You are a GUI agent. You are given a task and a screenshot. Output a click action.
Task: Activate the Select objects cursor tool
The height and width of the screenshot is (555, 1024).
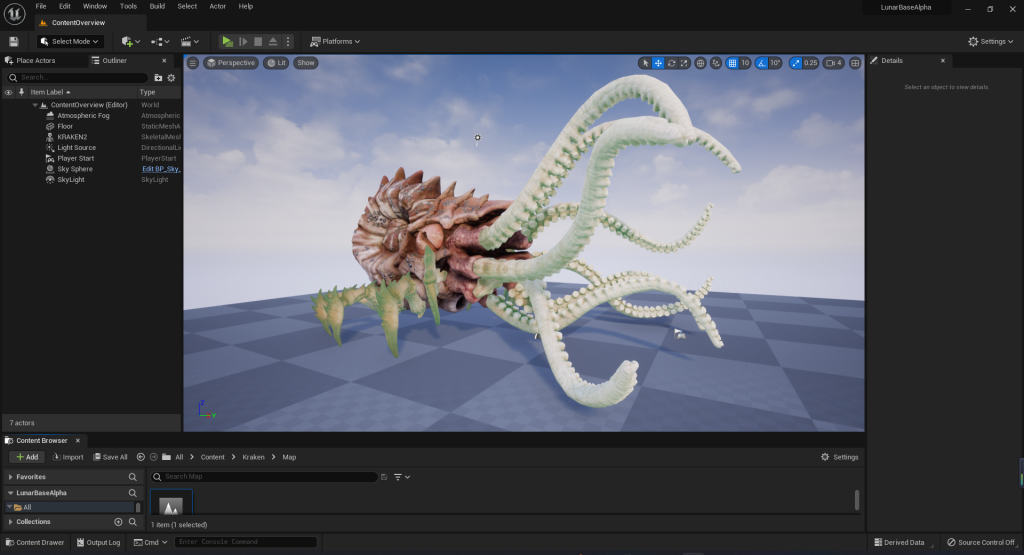[x=645, y=63]
